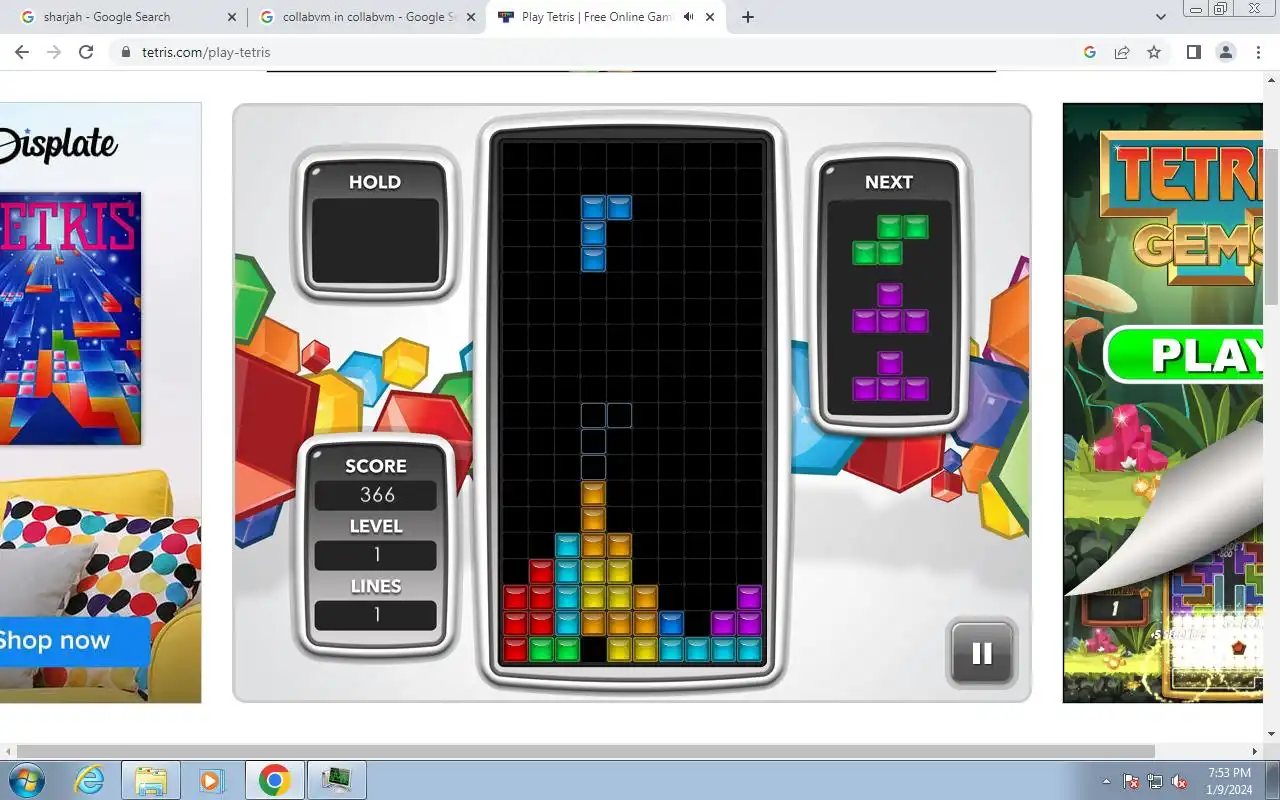Click the Displate Tetris poster image

point(70,318)
